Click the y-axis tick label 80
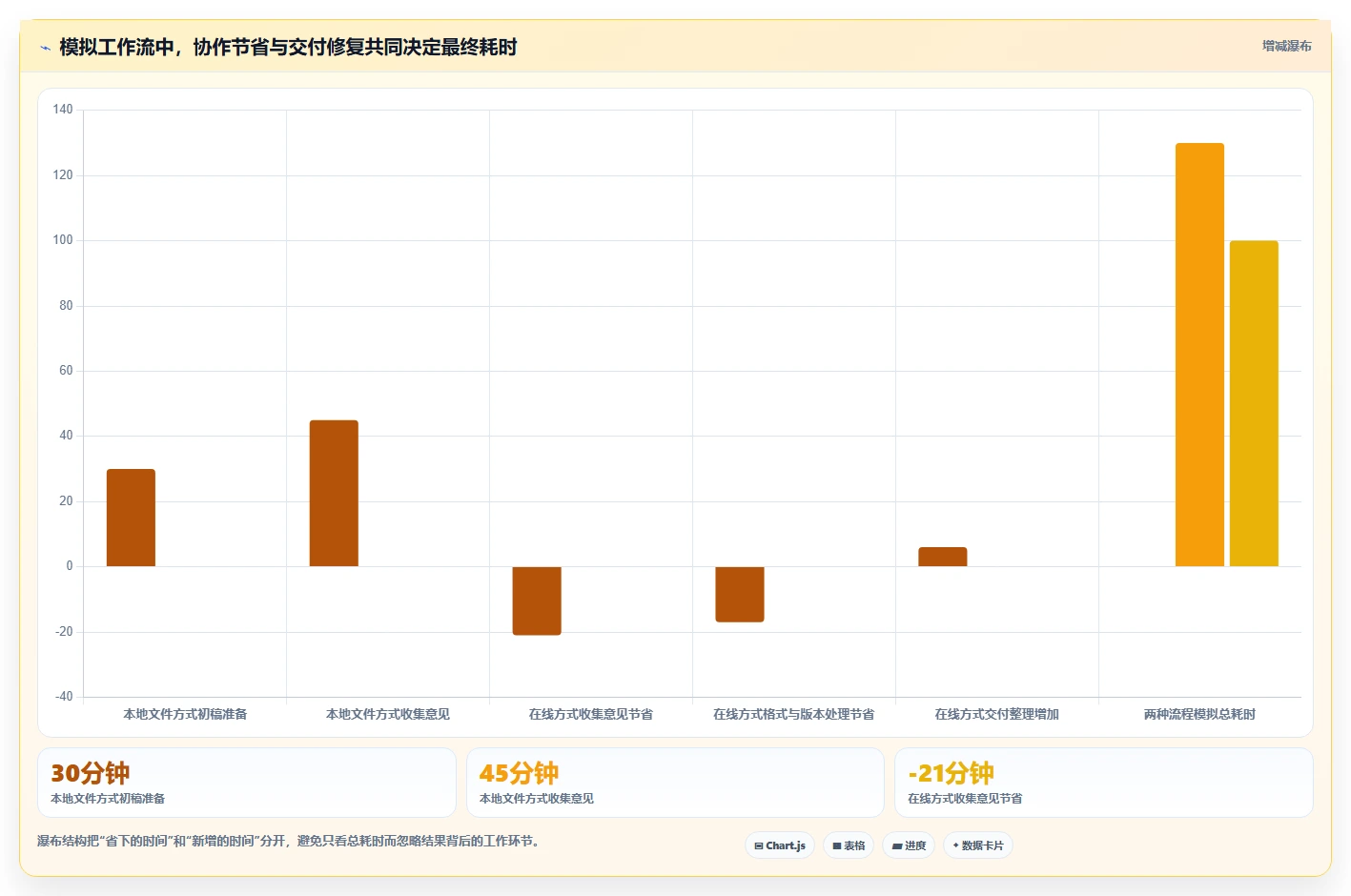Image resolution: width=1351 pixels, height=896 pixels. pyautogui.click(x=66, y=306)
